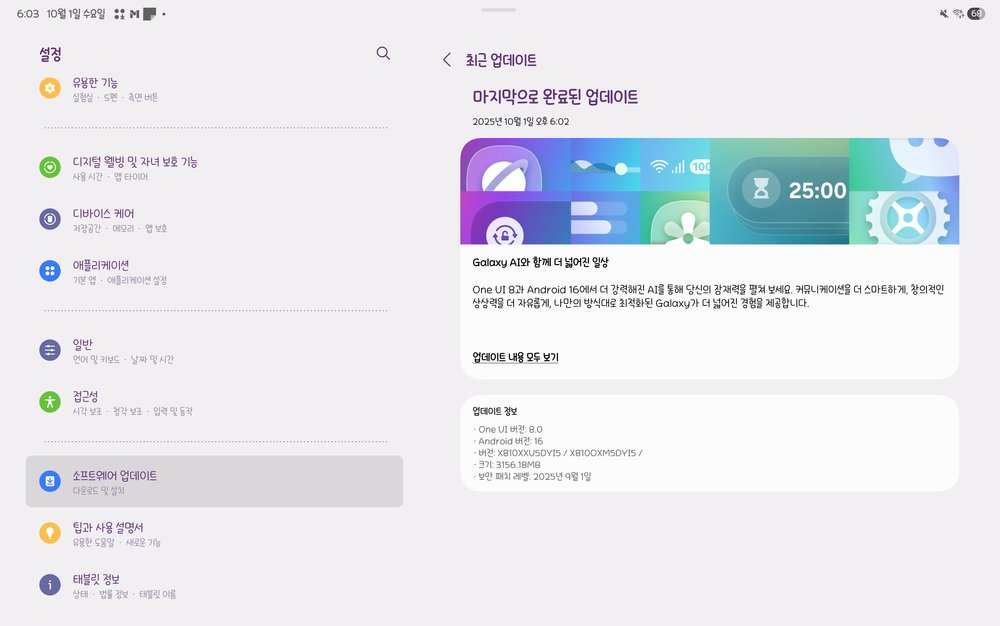Open 애플리케이션 settings entry
This screenshot has width=1000, height=626.
click(x=214, y=272)
